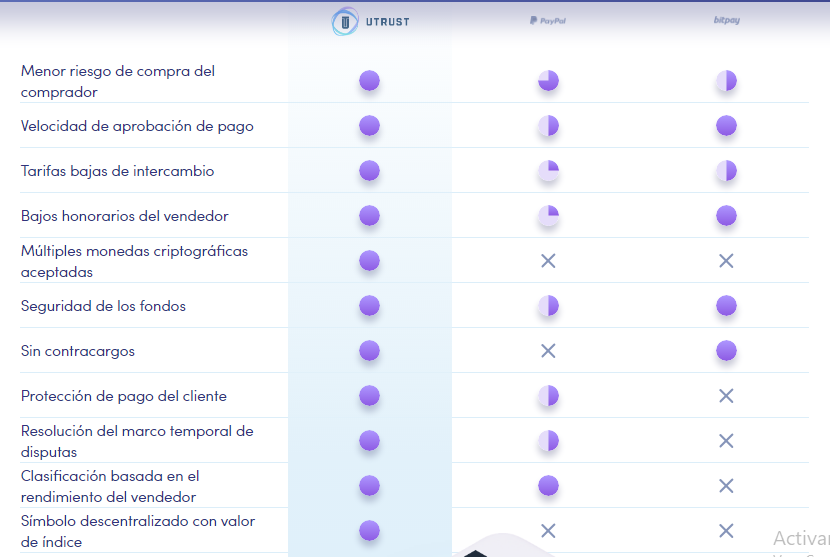This screenshot has width=830, height=557.
Task: Click UTRUST dot for Velocidad de aprobación de pago
Action: coord(369,125)
